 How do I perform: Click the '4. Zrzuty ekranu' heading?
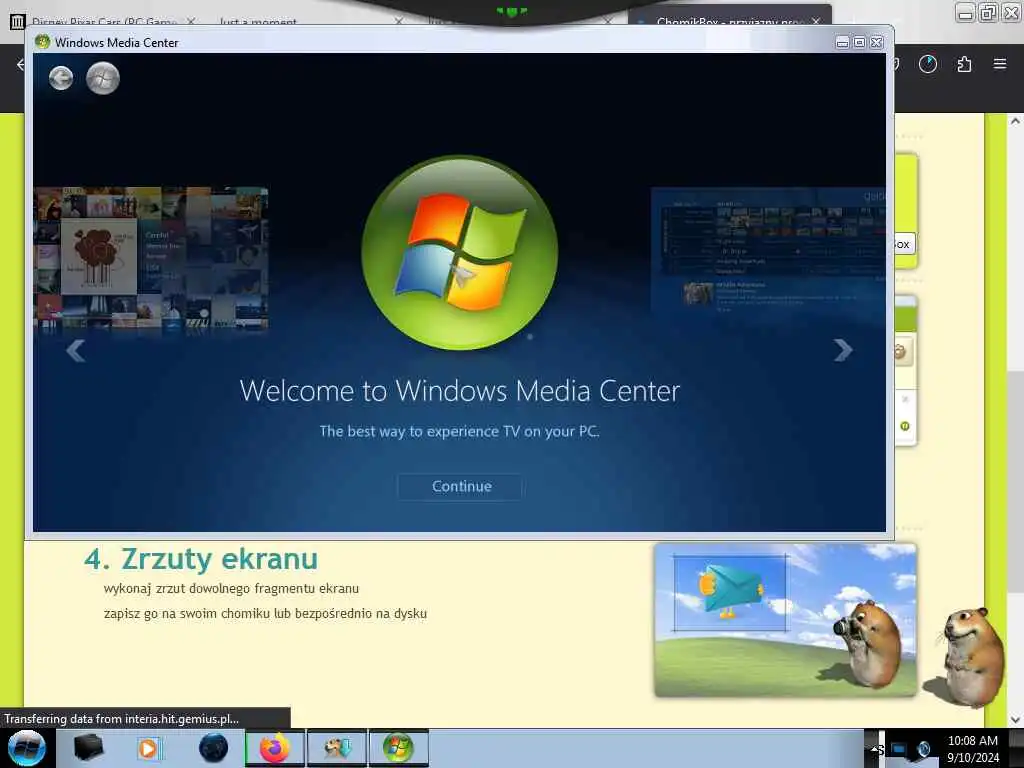pyautogui.click(x=201, y=559)
